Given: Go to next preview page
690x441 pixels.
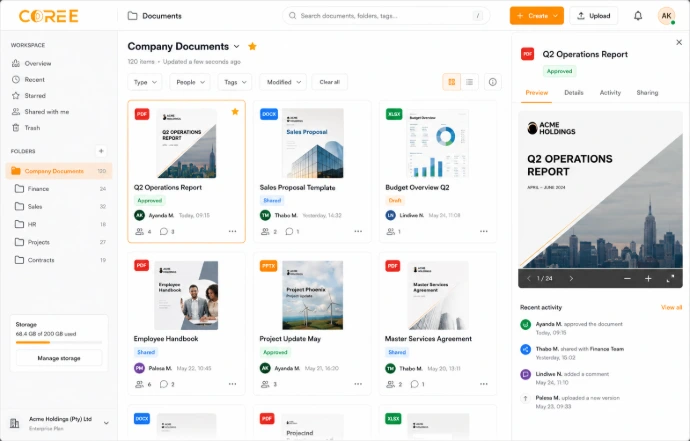Looking at the screenshot, I should (571, 278).
